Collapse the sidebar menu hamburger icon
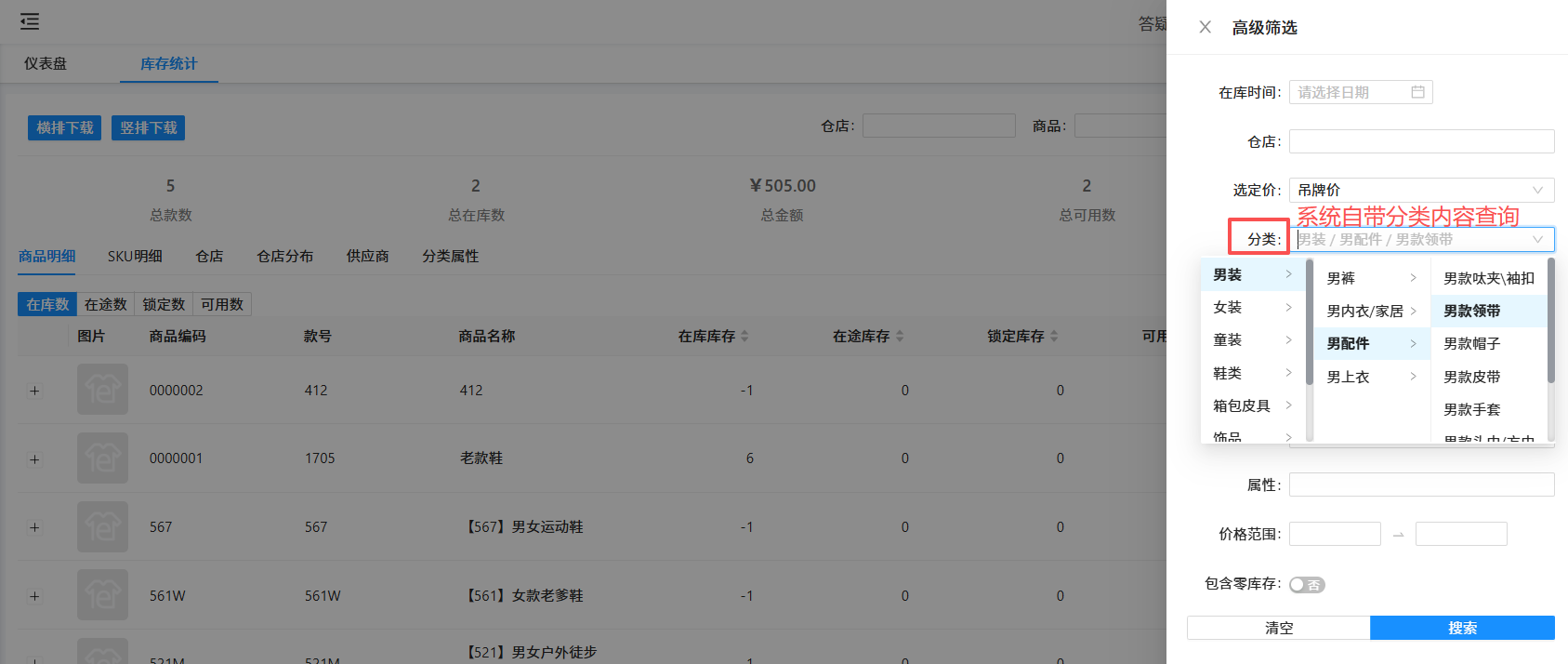The image size is (1568, 664). pos(30,21)
